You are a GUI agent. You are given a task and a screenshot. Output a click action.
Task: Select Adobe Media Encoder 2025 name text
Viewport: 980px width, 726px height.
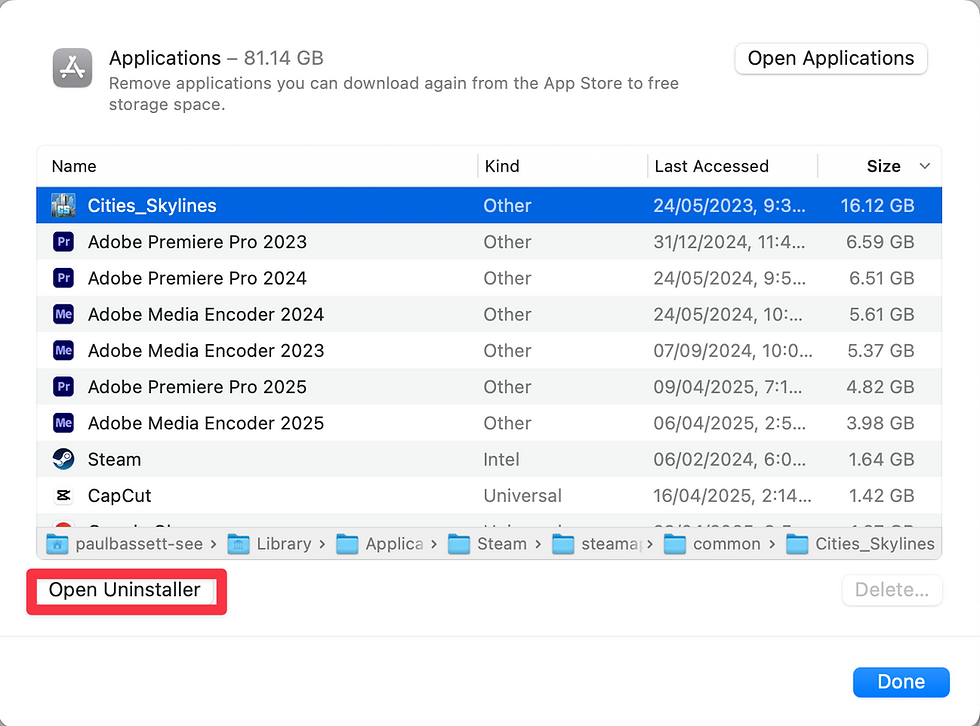(206, 423)
